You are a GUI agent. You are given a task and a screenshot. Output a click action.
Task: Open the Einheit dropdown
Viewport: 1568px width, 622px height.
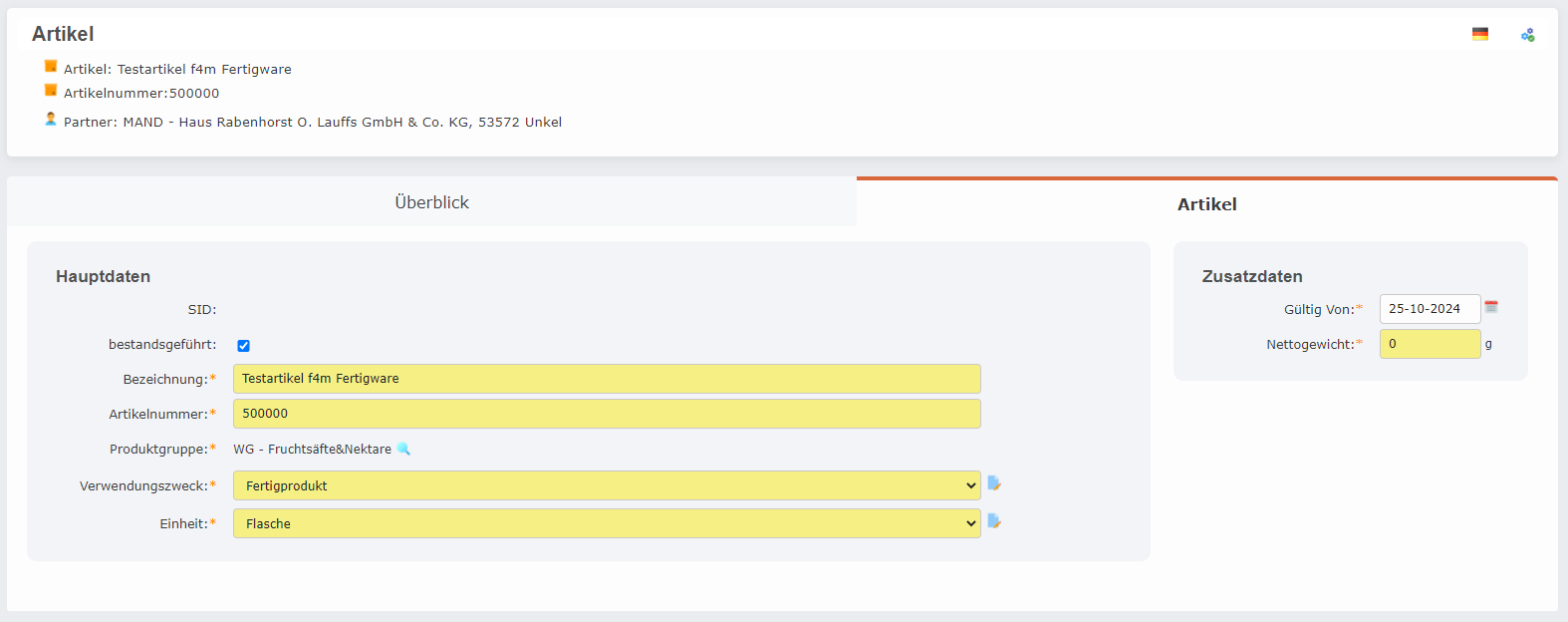pyautogui.click(x=971, y=522)
